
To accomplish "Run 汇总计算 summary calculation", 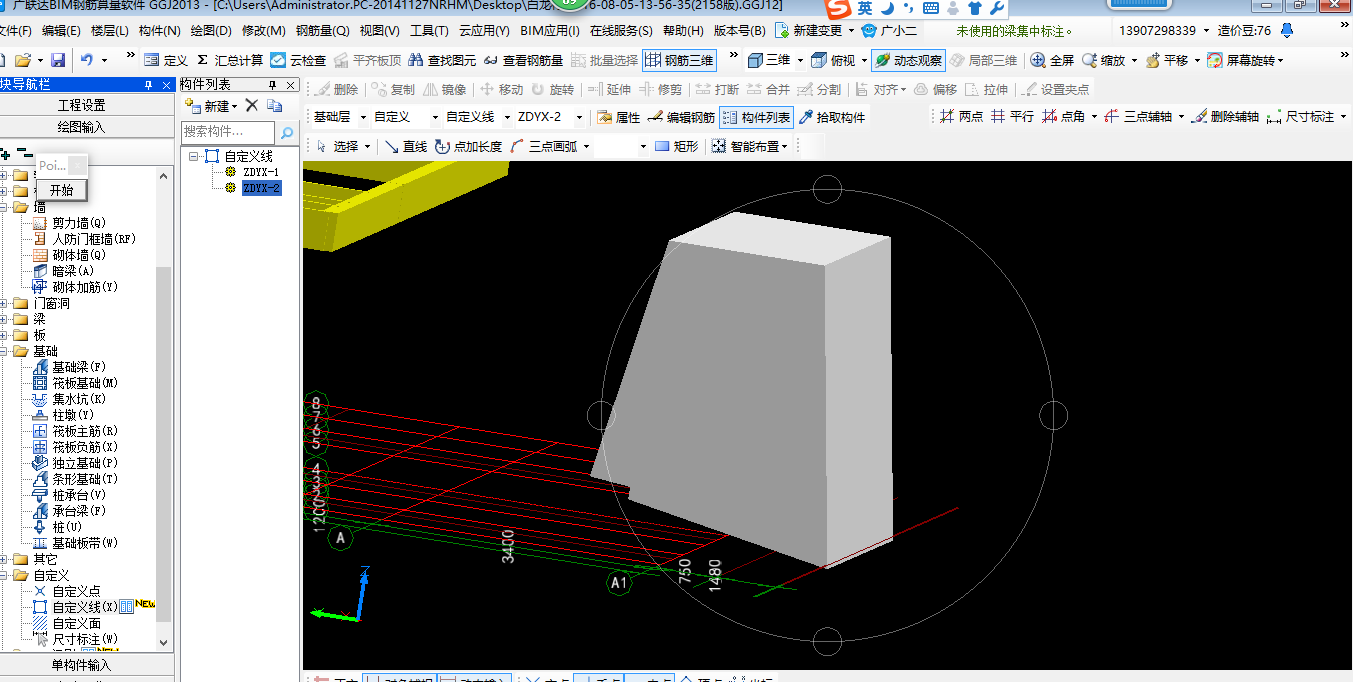I will [x=229, y=60].
